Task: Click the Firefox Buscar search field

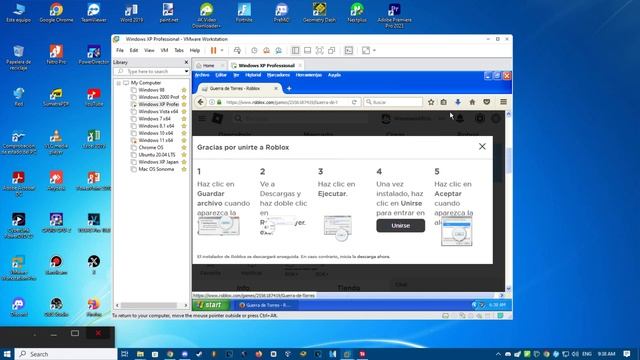Action: pos(393,102)
